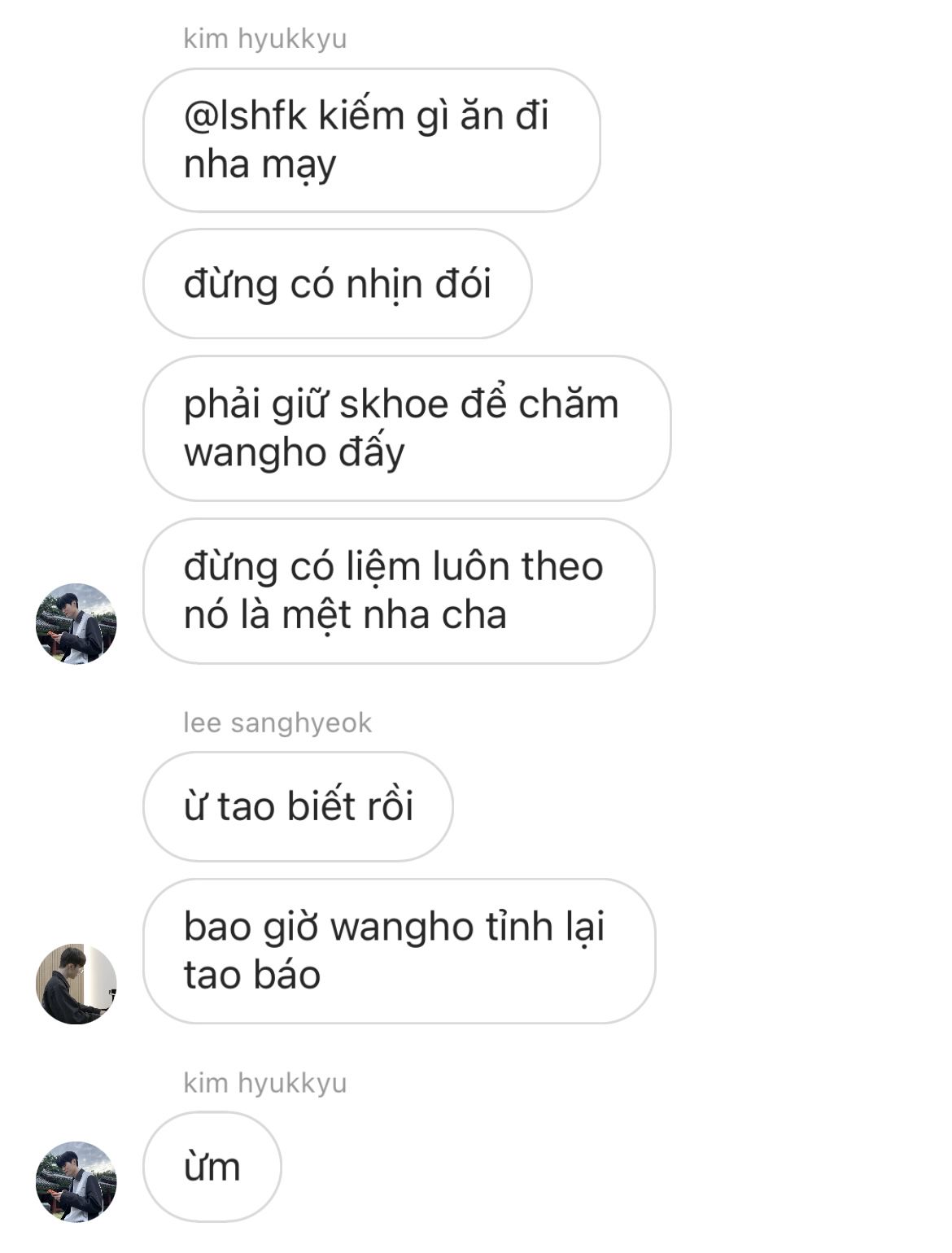Tap lee sanghyeok's avatar beside "tao báo" message

(x=76, y=984)
